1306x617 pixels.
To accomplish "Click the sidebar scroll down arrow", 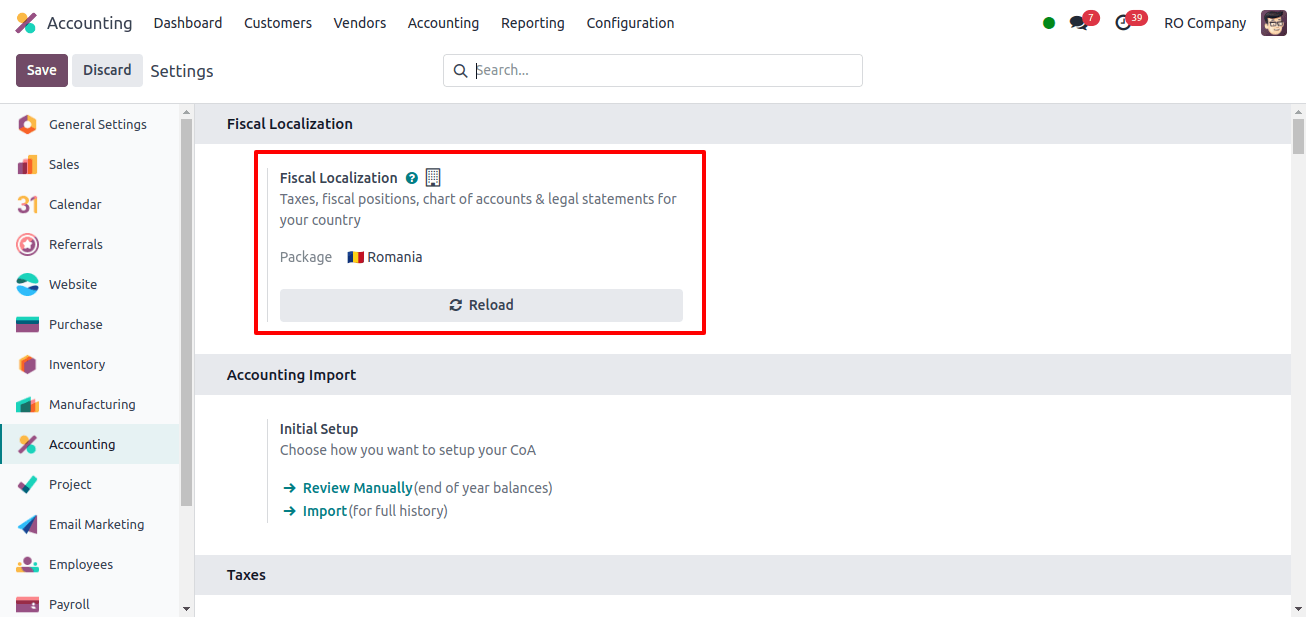I will click(186, 607).
